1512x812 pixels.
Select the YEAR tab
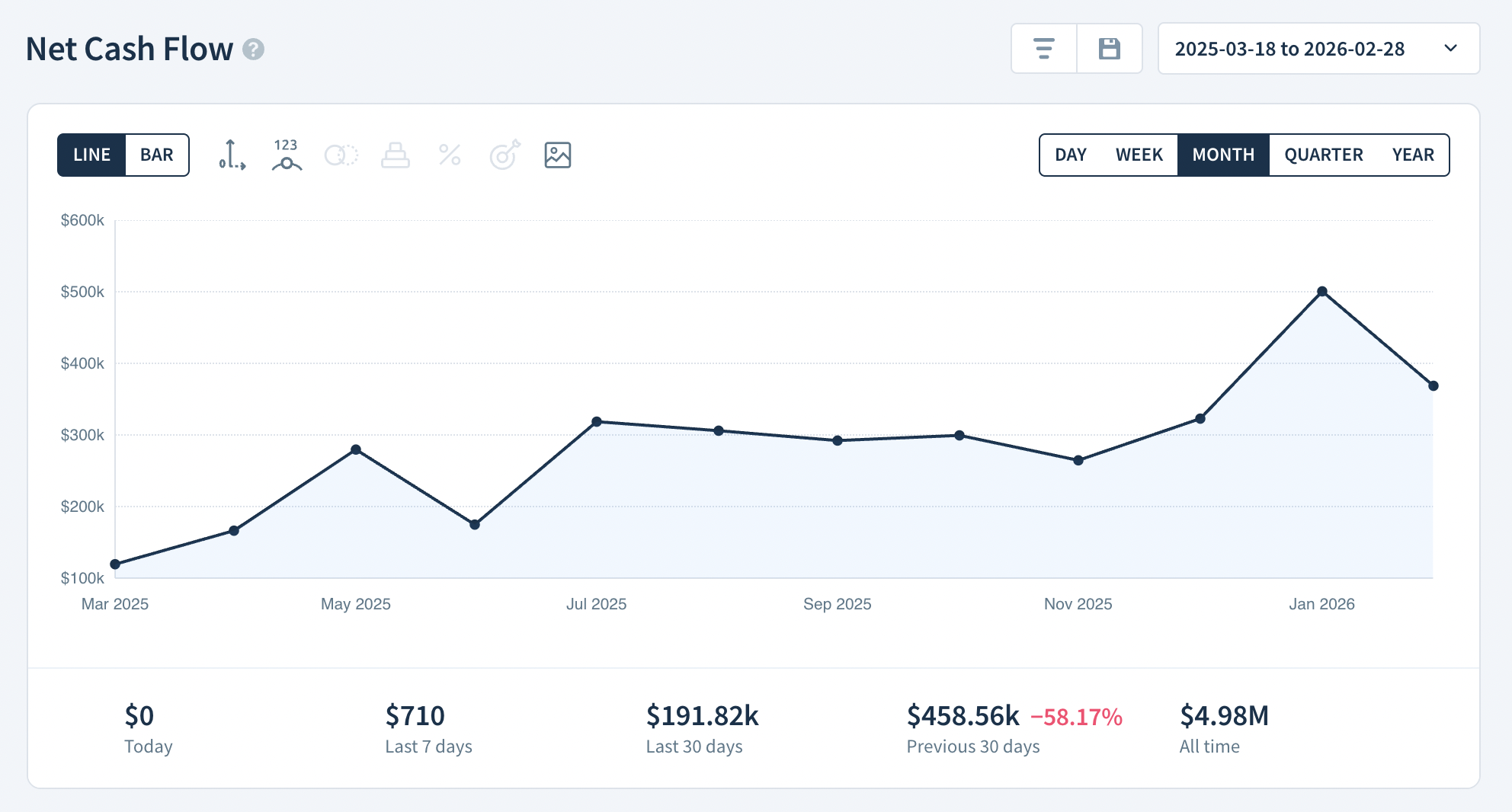(x=1414, y=154)
